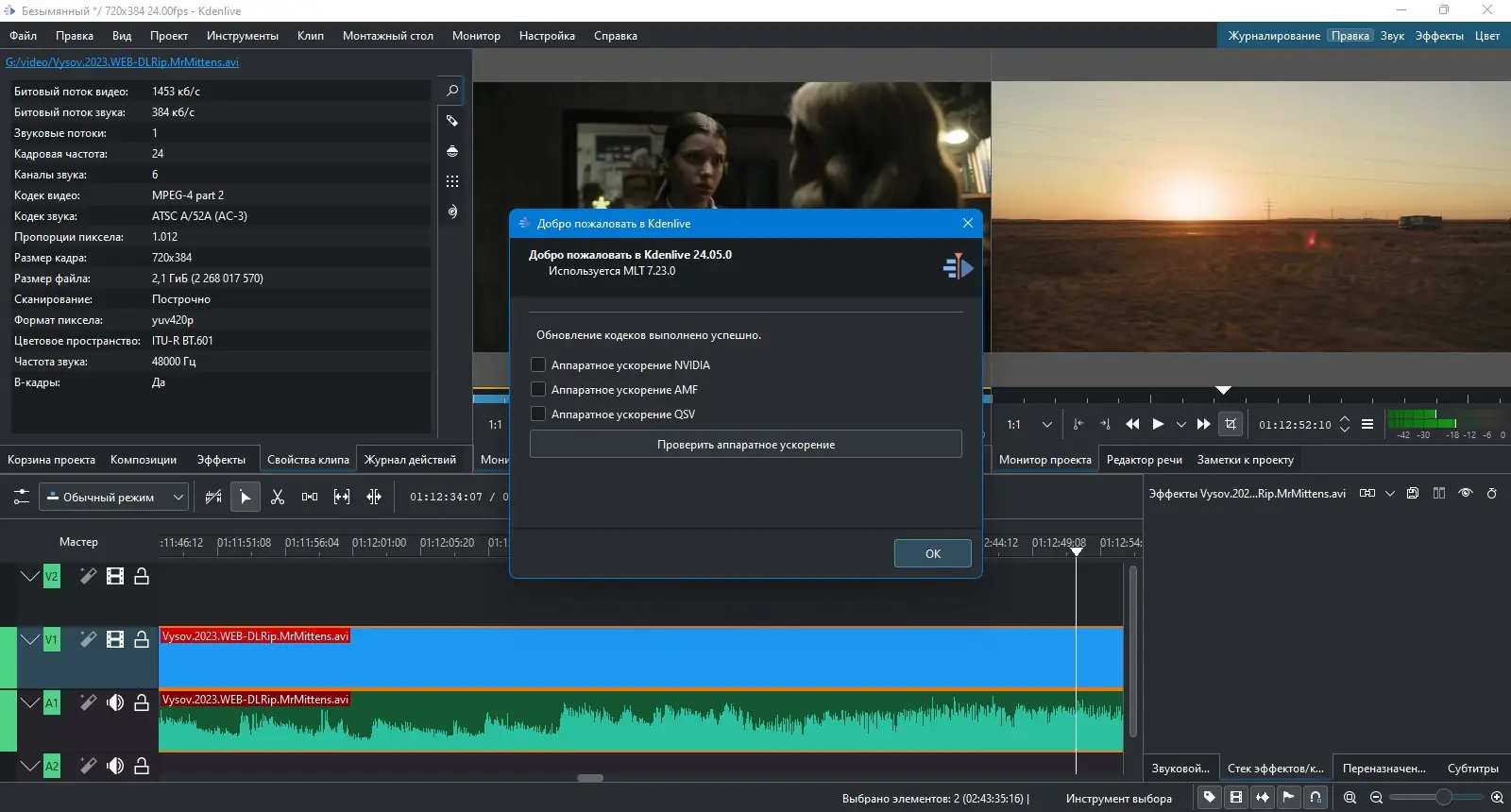
Task: Click Проверить аппаратное ускорение button
Action: point(745,445)
